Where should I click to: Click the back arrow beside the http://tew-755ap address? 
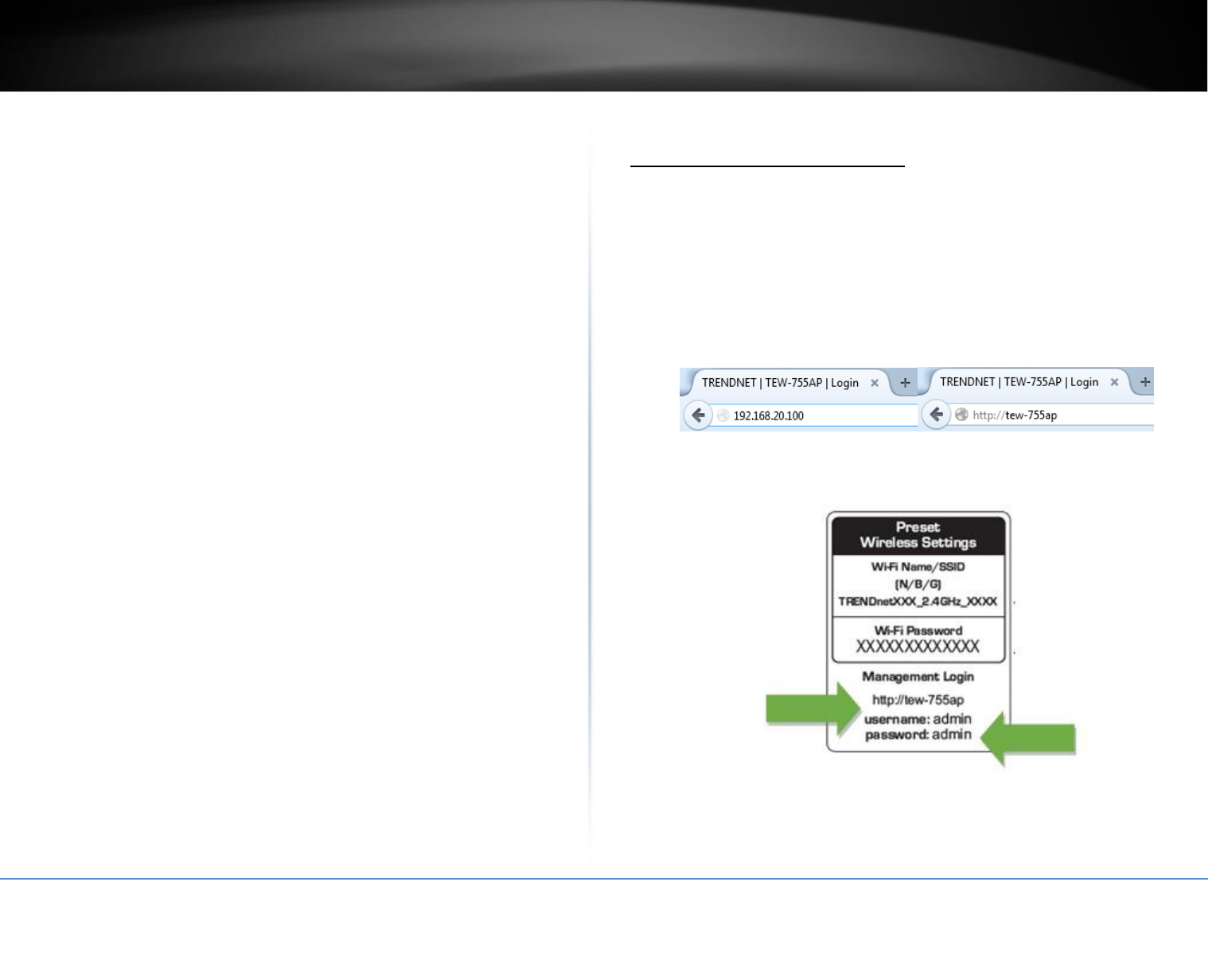(x=937, y=415)
